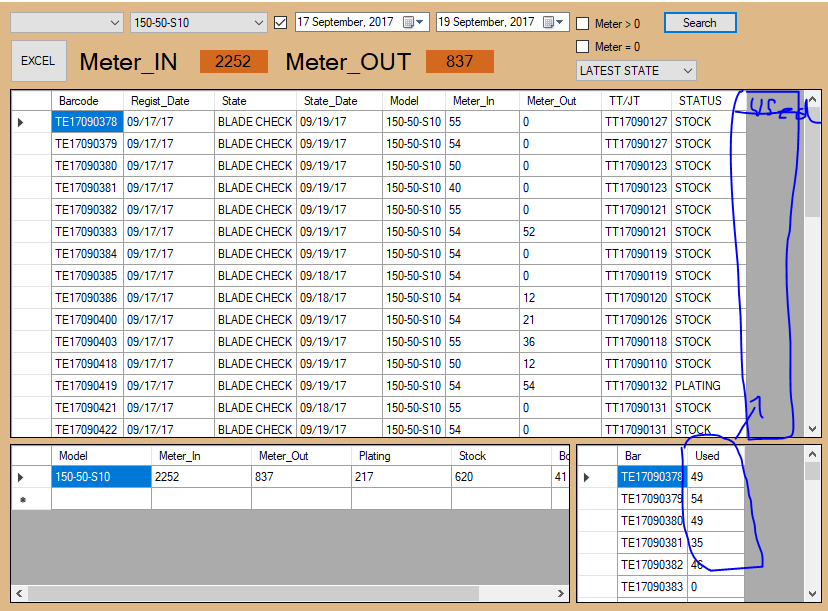Click summary Meter_Out cell 837
This screenshot has height=611, width=828.
(302, 477)
